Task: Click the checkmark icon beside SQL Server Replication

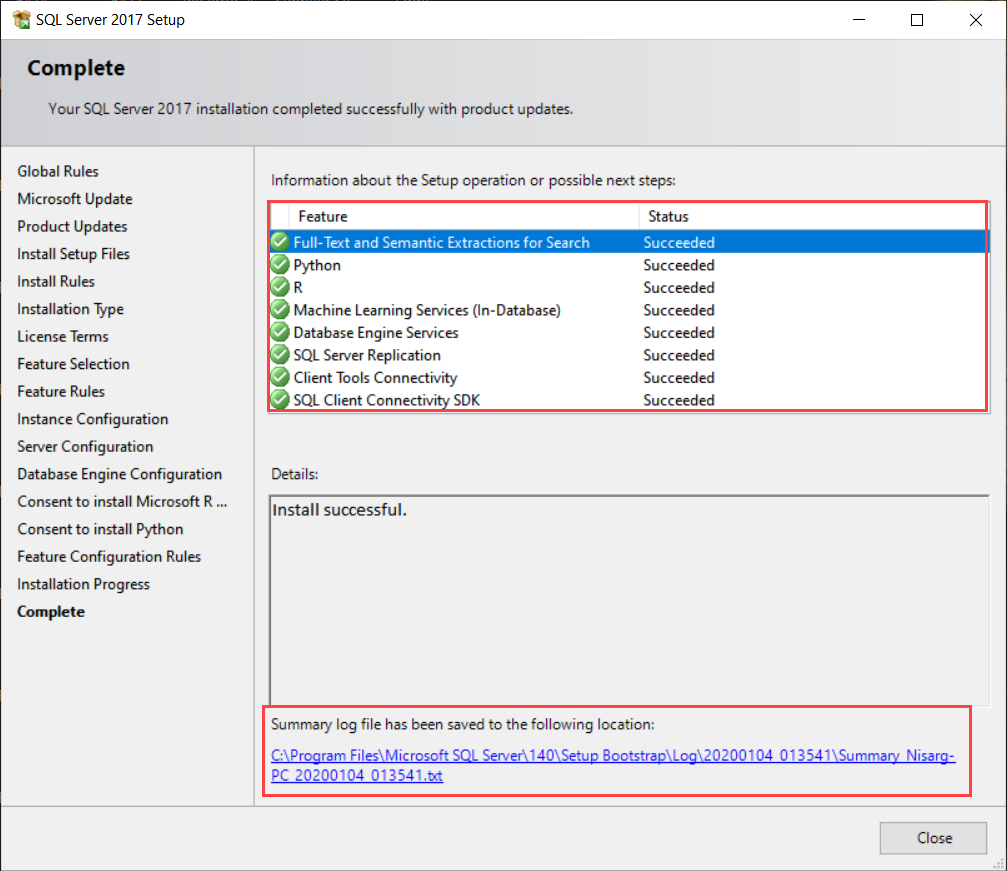Action: tap(279, 355)
